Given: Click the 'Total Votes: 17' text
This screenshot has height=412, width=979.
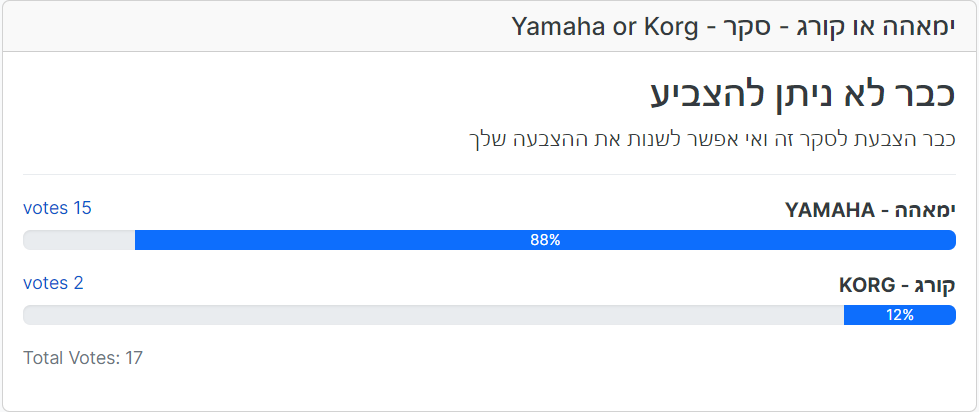Looking at the screenshot, I should 83,358.
